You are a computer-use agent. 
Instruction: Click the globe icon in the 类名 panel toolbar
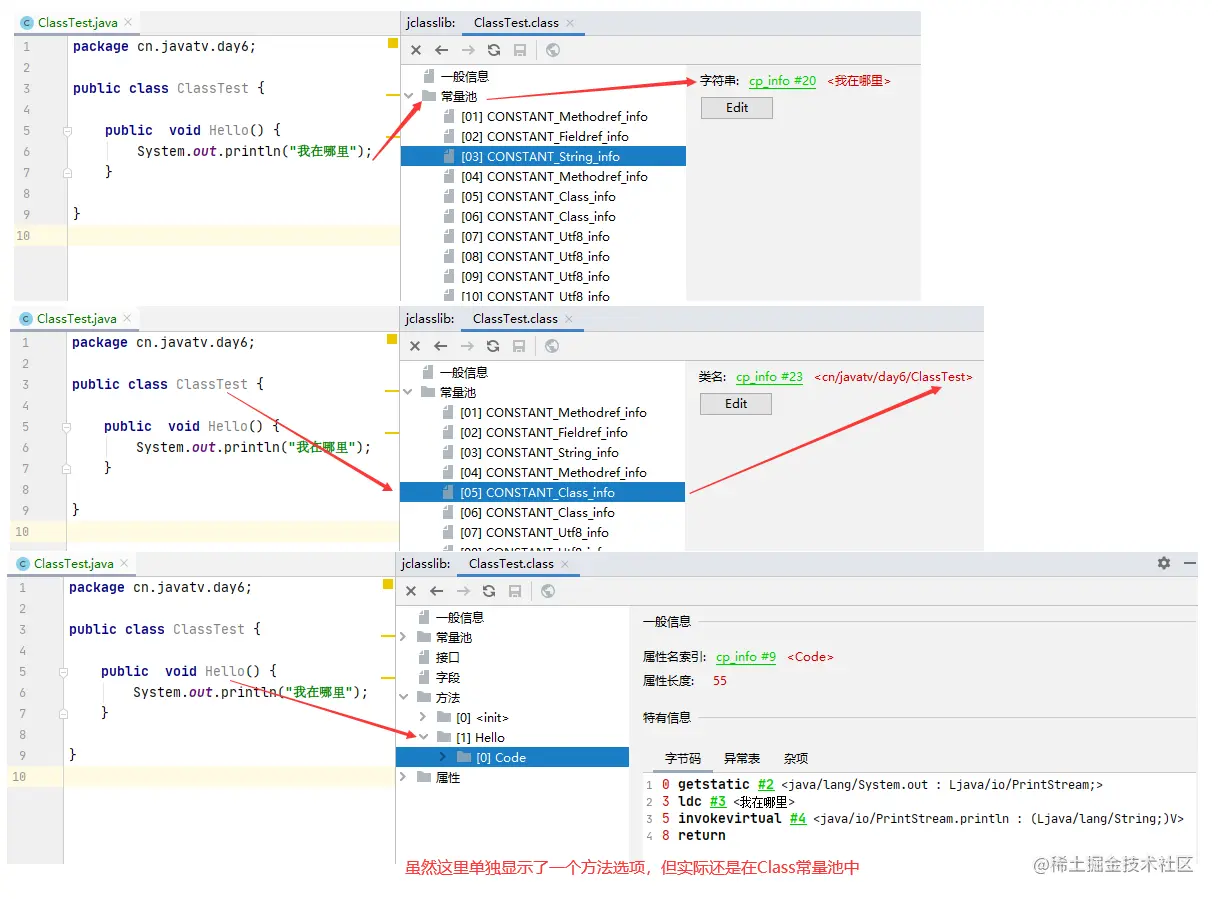(x=552, y=346)
